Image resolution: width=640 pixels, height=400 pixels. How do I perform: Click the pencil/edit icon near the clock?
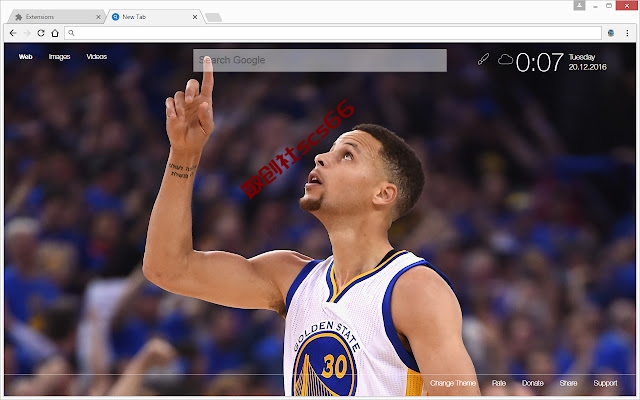coord(483,59)
